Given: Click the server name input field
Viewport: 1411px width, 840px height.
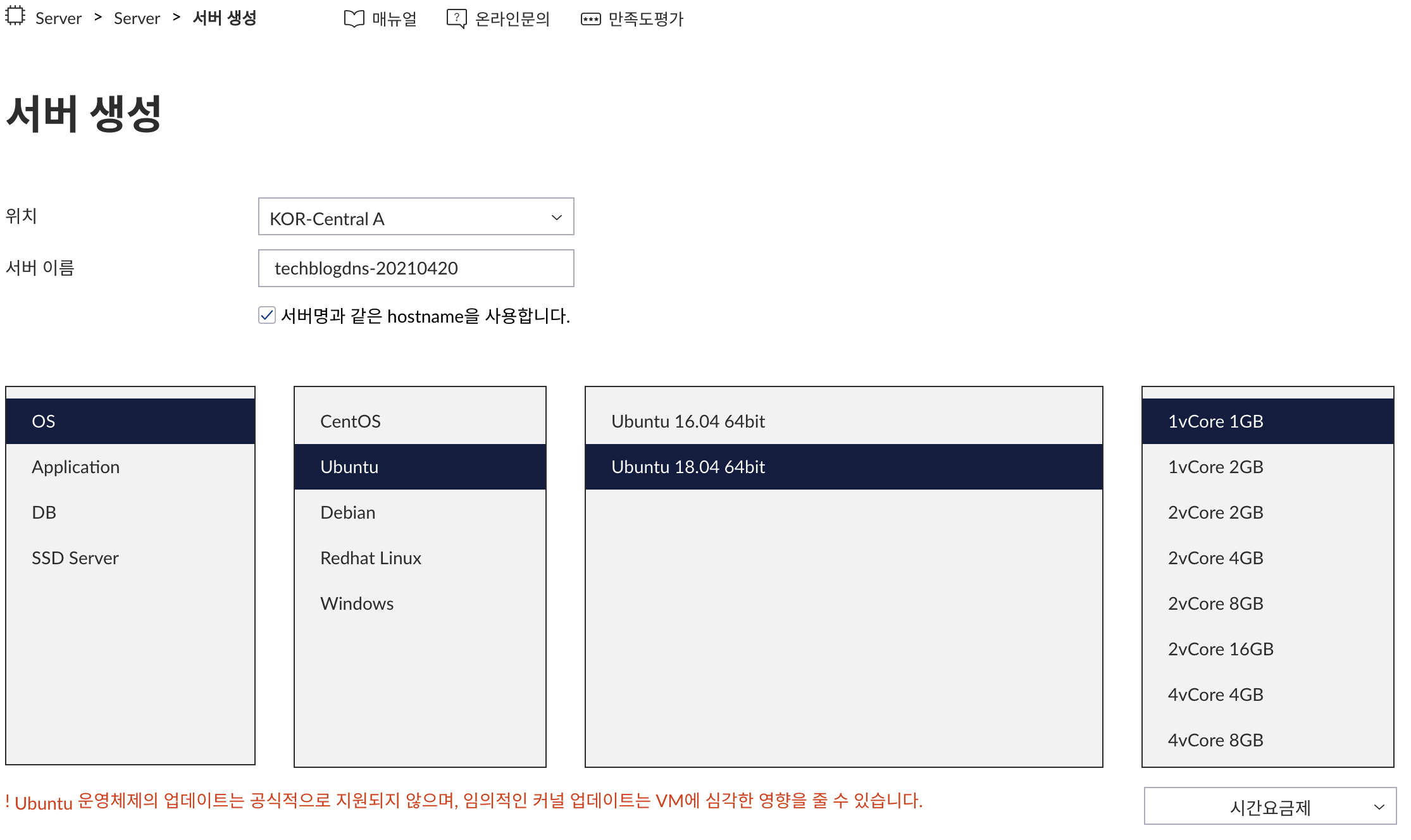Looking at the screenshot, I should (416, 268).
